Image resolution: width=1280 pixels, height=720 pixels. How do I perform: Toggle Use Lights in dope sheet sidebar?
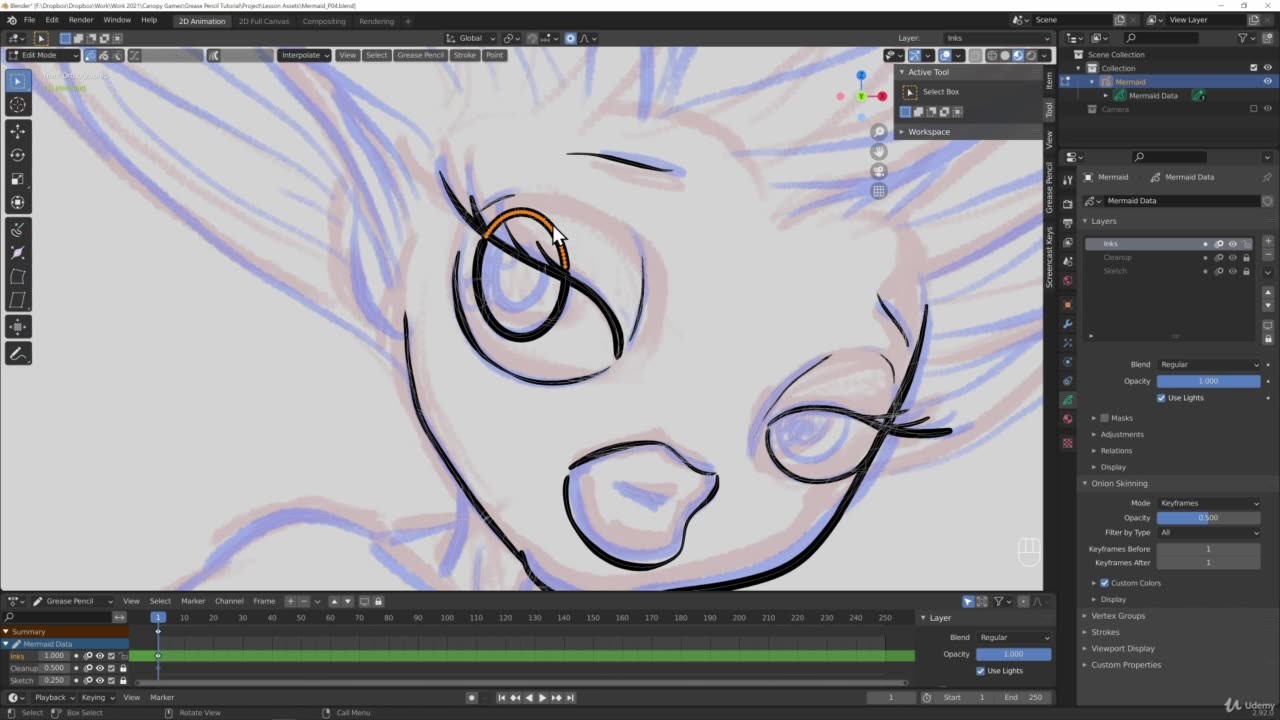(980, 671)
